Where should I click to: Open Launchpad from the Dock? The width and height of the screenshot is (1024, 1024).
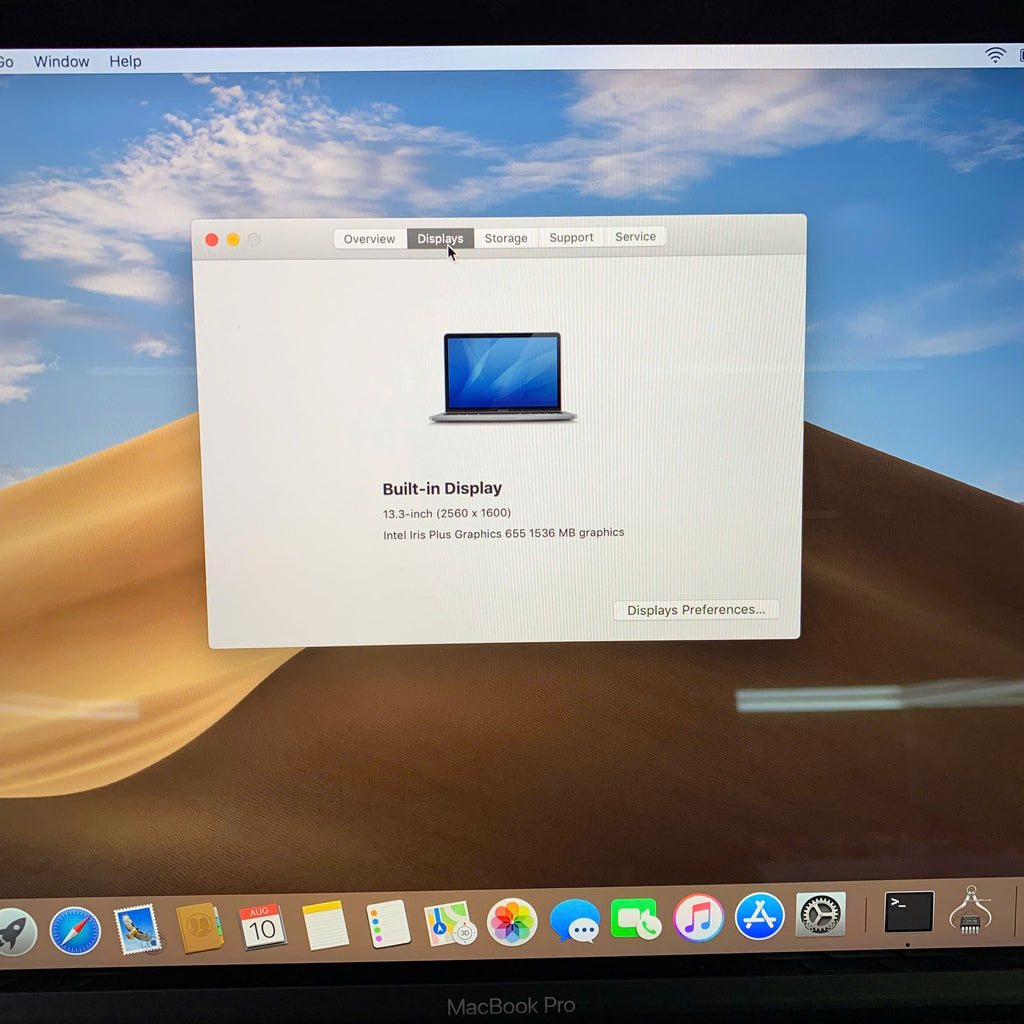14,932
